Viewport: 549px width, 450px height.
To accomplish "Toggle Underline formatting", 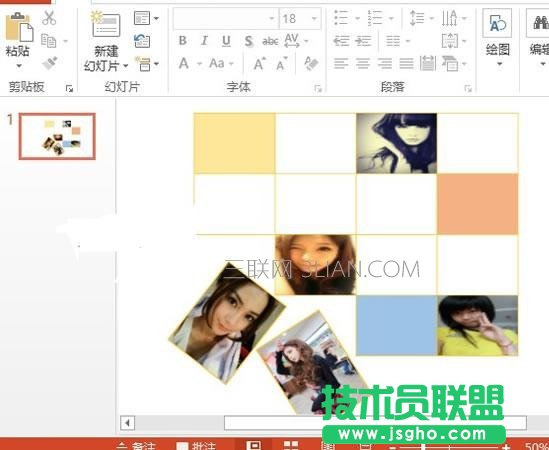I will click(227, 41).
